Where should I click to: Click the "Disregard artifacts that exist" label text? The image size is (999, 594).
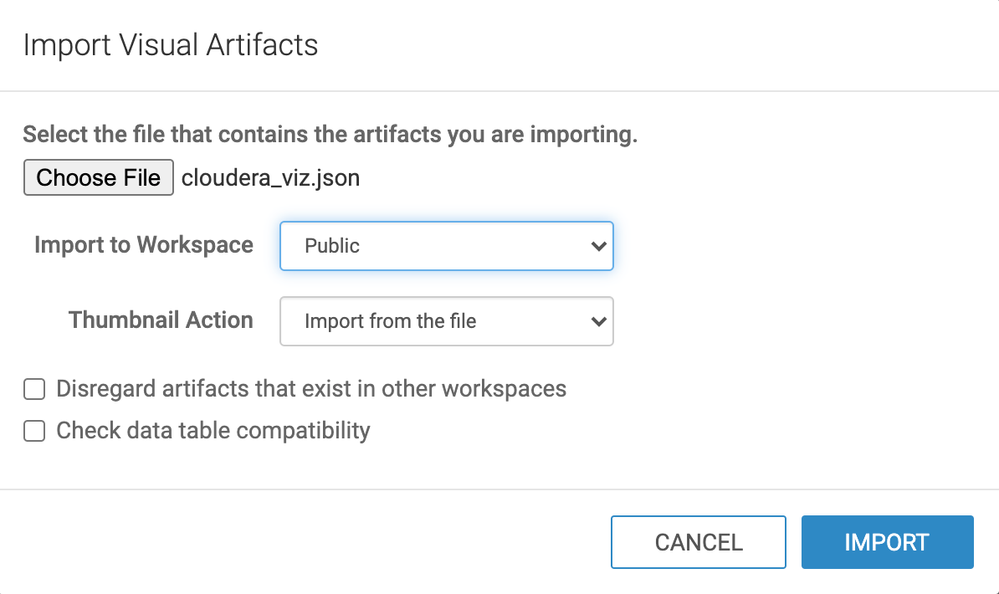tap(200, 389)
